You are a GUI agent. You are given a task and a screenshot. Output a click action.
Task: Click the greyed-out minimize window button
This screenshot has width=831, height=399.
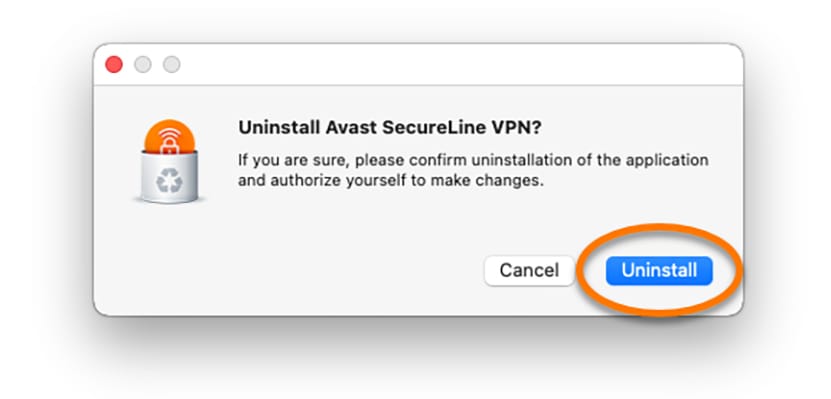[143, 65]
